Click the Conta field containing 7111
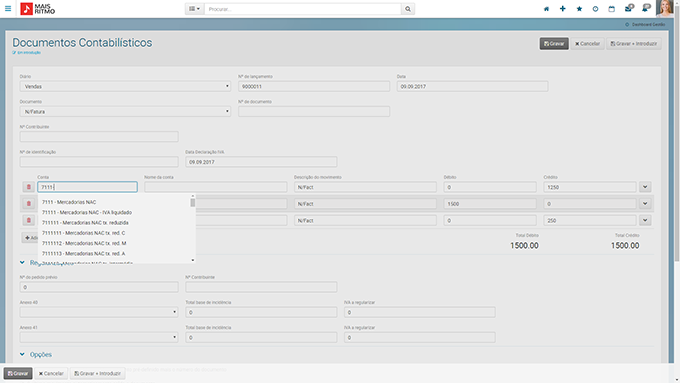 pos(87,187)
